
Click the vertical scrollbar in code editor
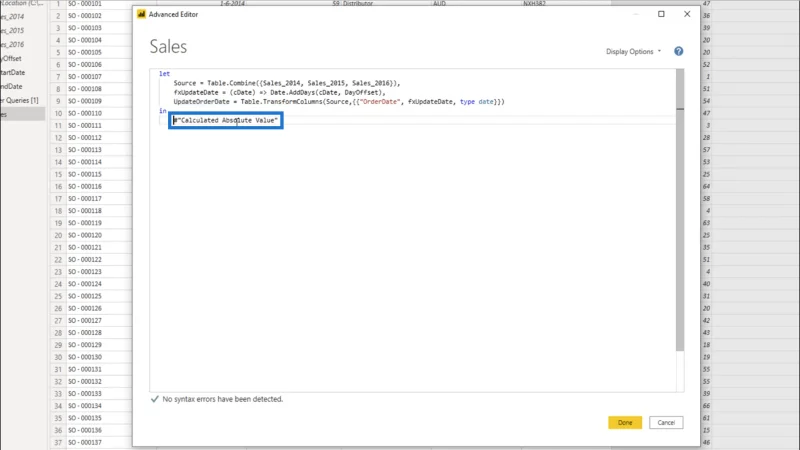680,209
